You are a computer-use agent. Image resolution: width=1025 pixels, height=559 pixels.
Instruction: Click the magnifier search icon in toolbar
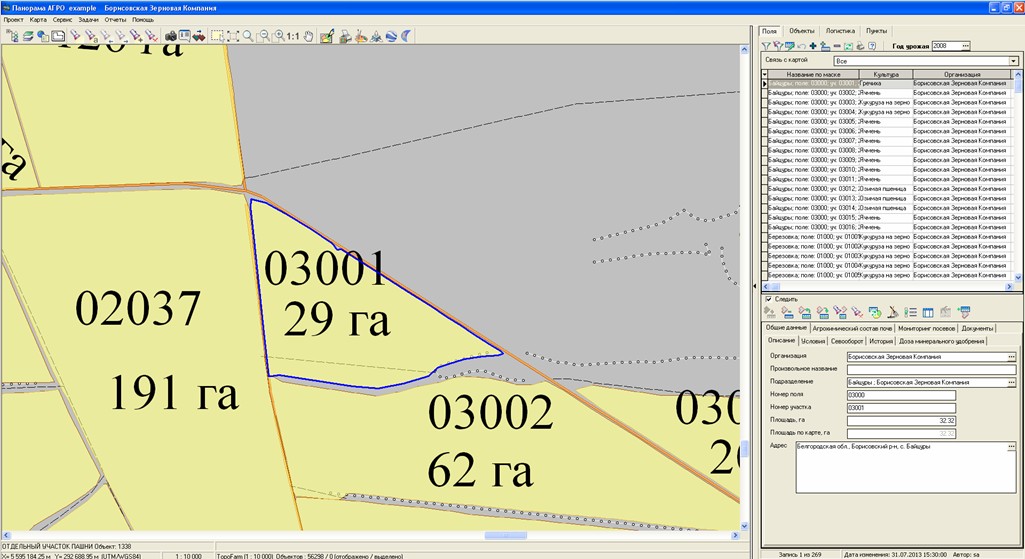click(248, 36)
